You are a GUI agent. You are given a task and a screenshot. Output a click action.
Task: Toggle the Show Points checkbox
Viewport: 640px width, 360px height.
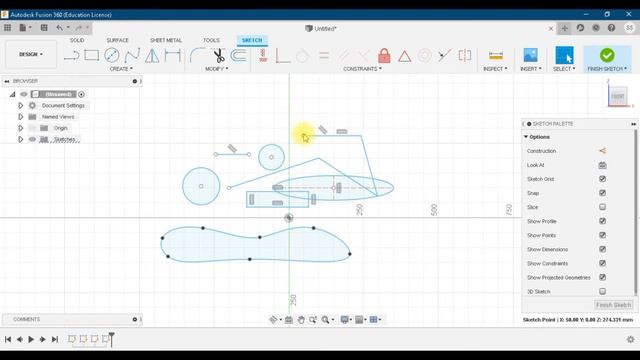point(602,235)
